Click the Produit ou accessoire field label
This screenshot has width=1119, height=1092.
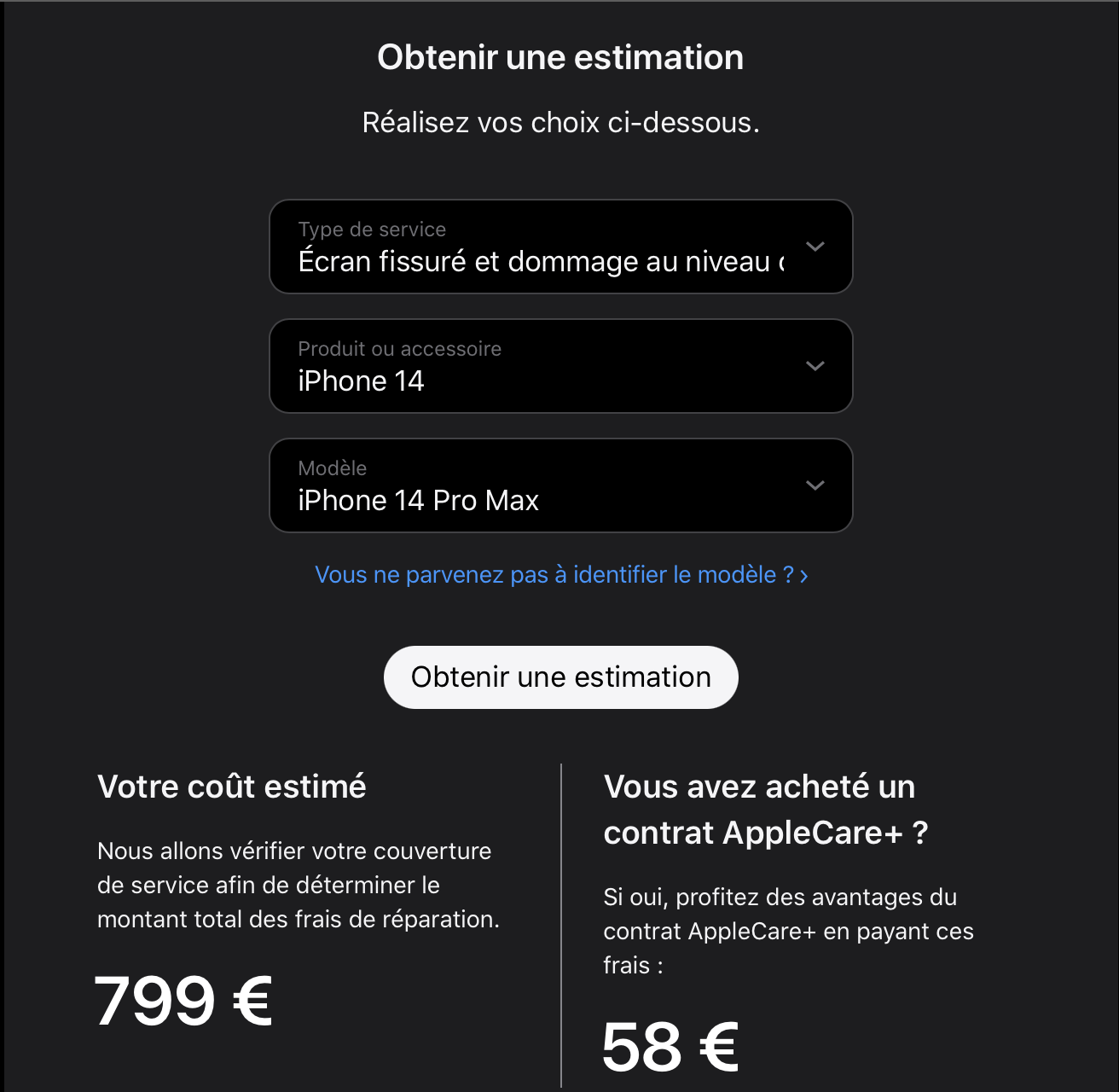[x=399, y=349]
